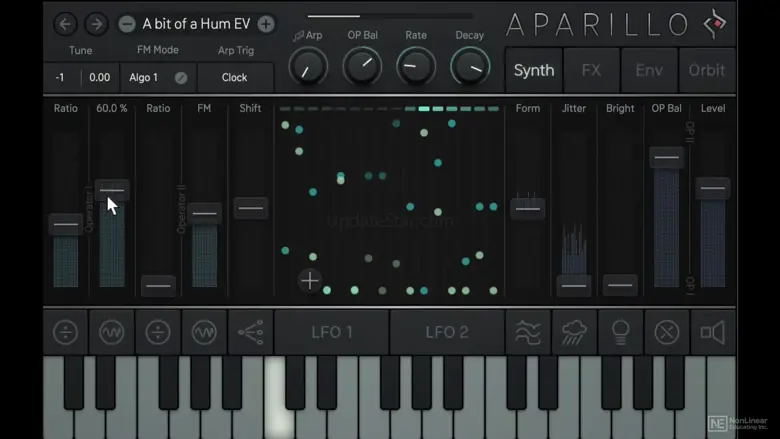
Task: Click the Operator I Ratio slider handle
Action: point(66,225)
